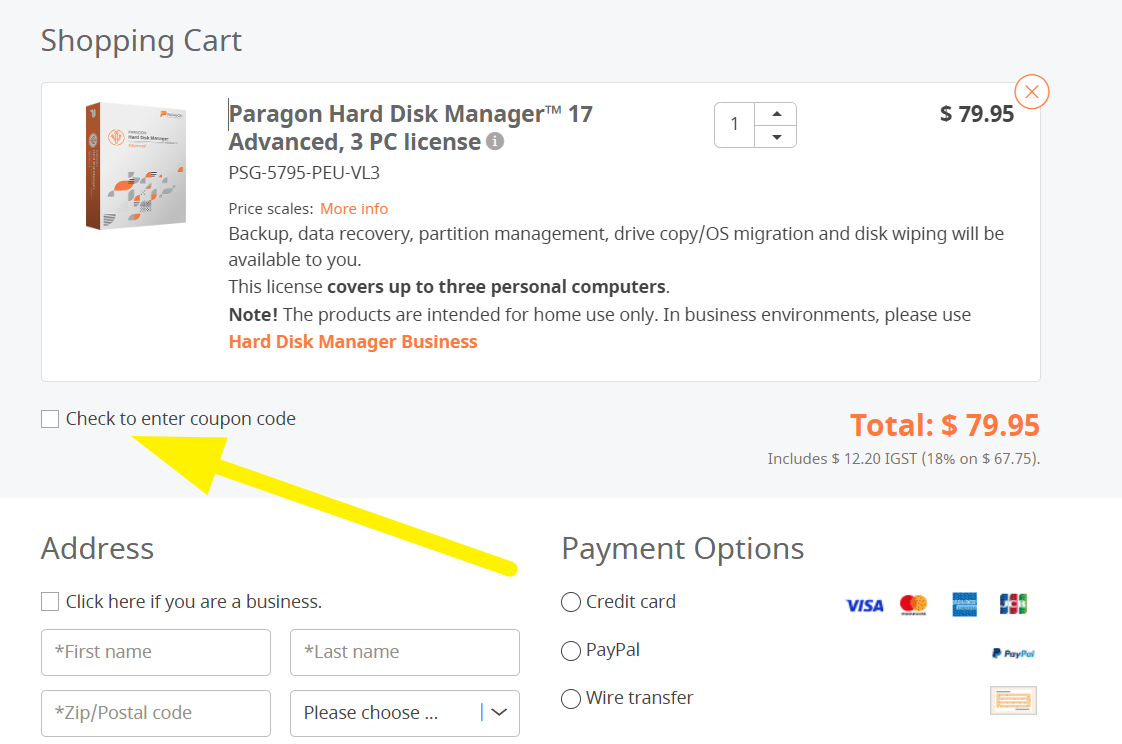The image size is (1122, 744).
Task: Click the SKU text PSG-5795-PEU-VL3
Action: tap(304, 173)
